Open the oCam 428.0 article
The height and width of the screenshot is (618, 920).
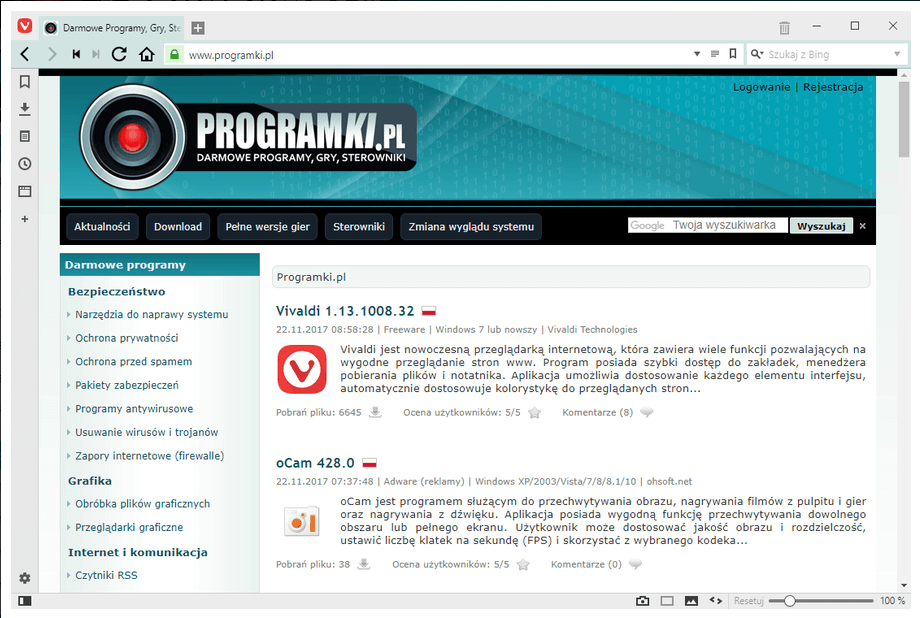[315, 462]
